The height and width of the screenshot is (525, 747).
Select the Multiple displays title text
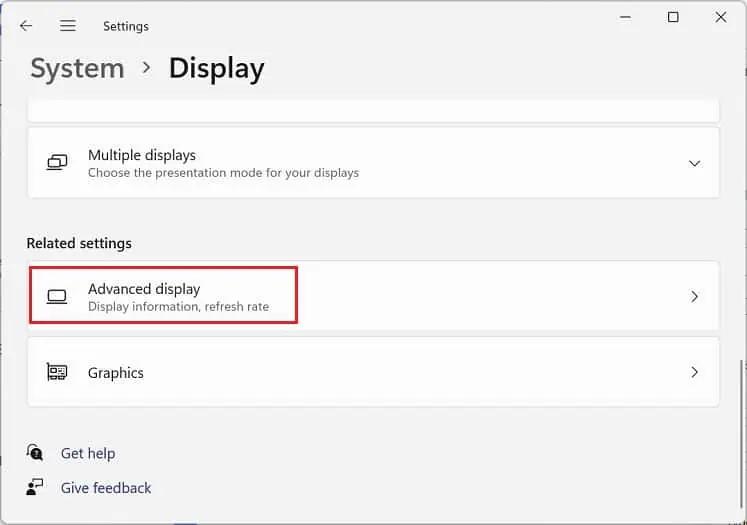pyautogui.click(x=142, y=155)
